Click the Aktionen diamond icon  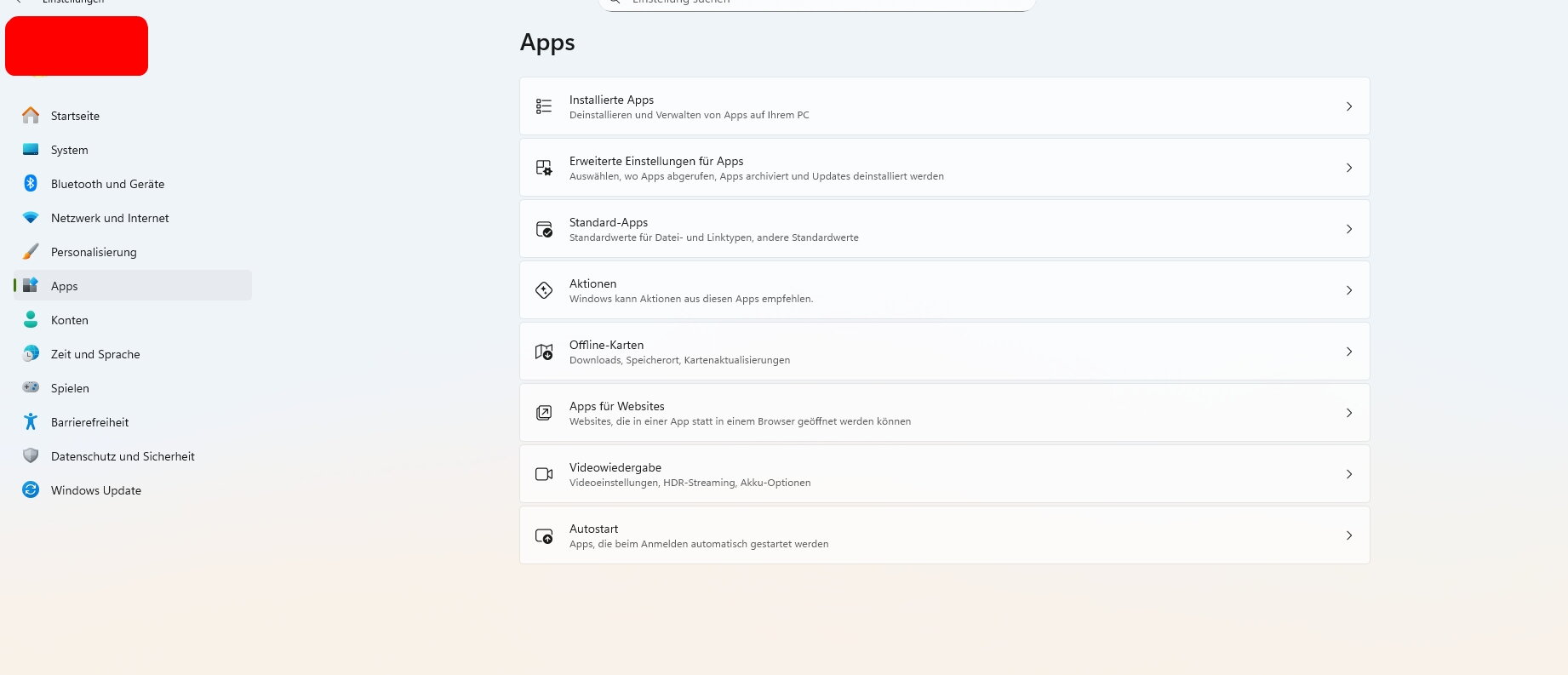(x=544, y=290)
